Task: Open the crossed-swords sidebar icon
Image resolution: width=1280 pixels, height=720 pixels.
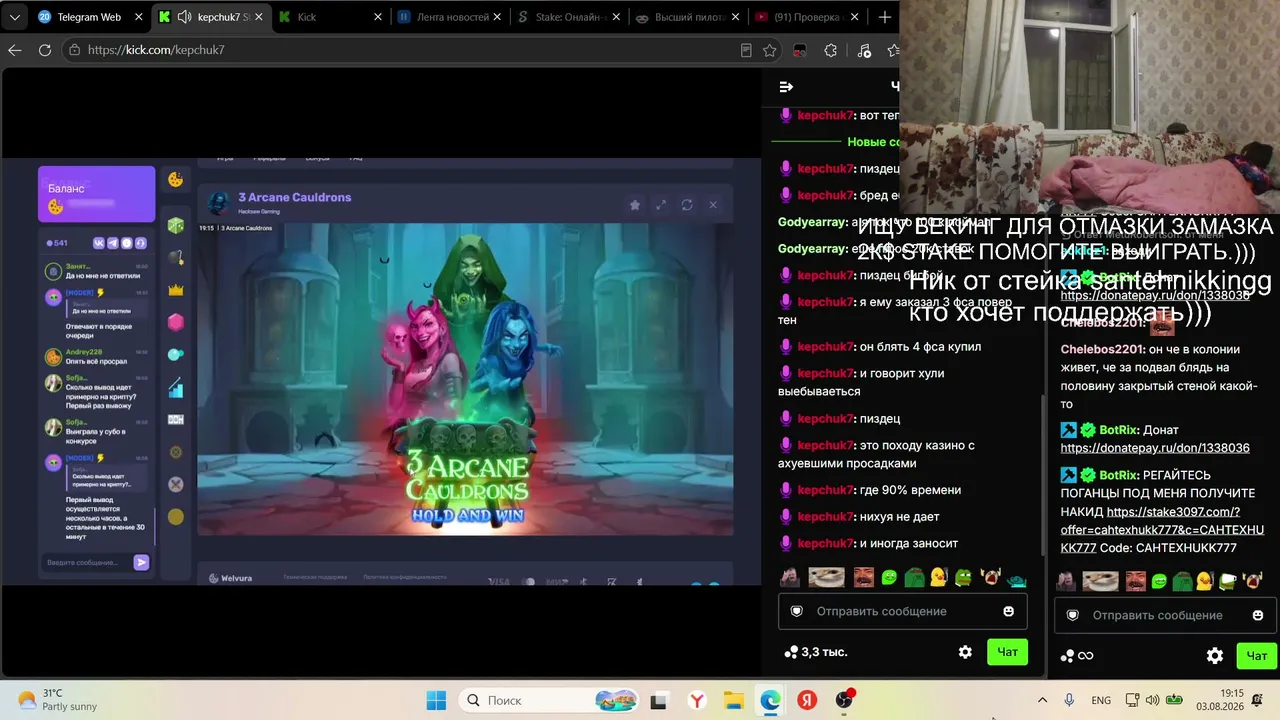Action: 176,484
